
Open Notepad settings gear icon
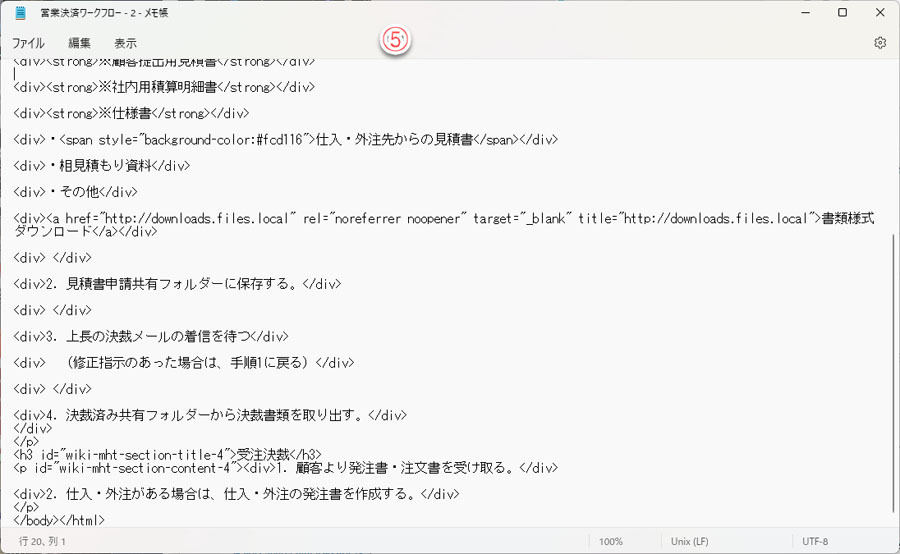tap(880, 43)
